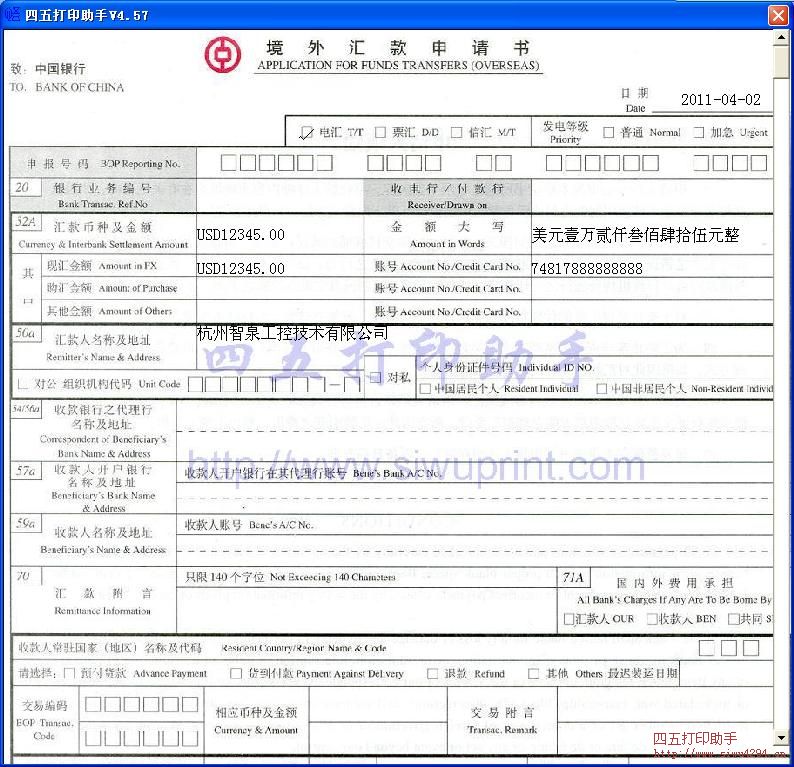This screenshot has width=794, height=767.
Task: Click the 境外汇款申请书 form title
Action: tap(398, 48)
